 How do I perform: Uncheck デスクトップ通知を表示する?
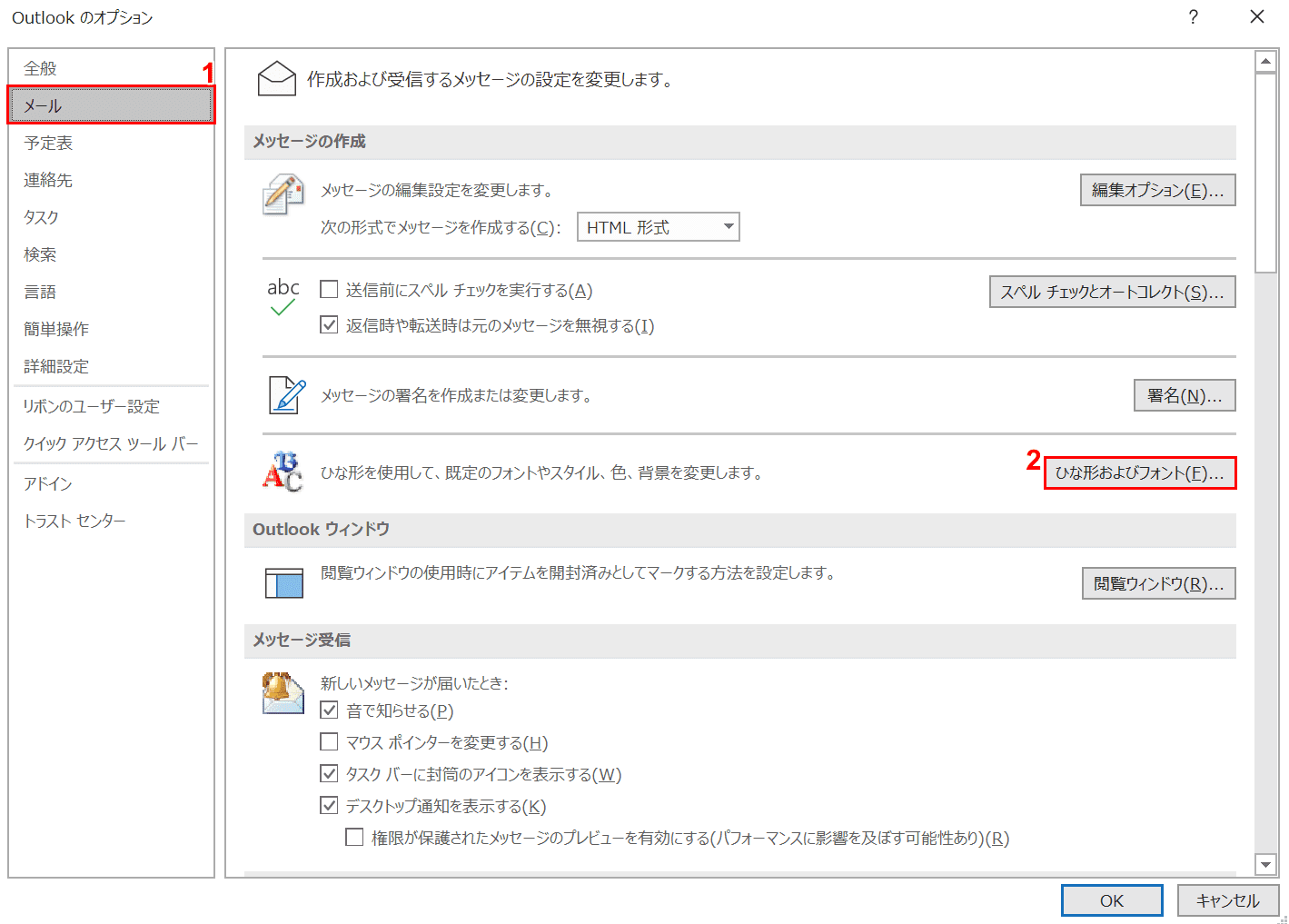(329, 805)
